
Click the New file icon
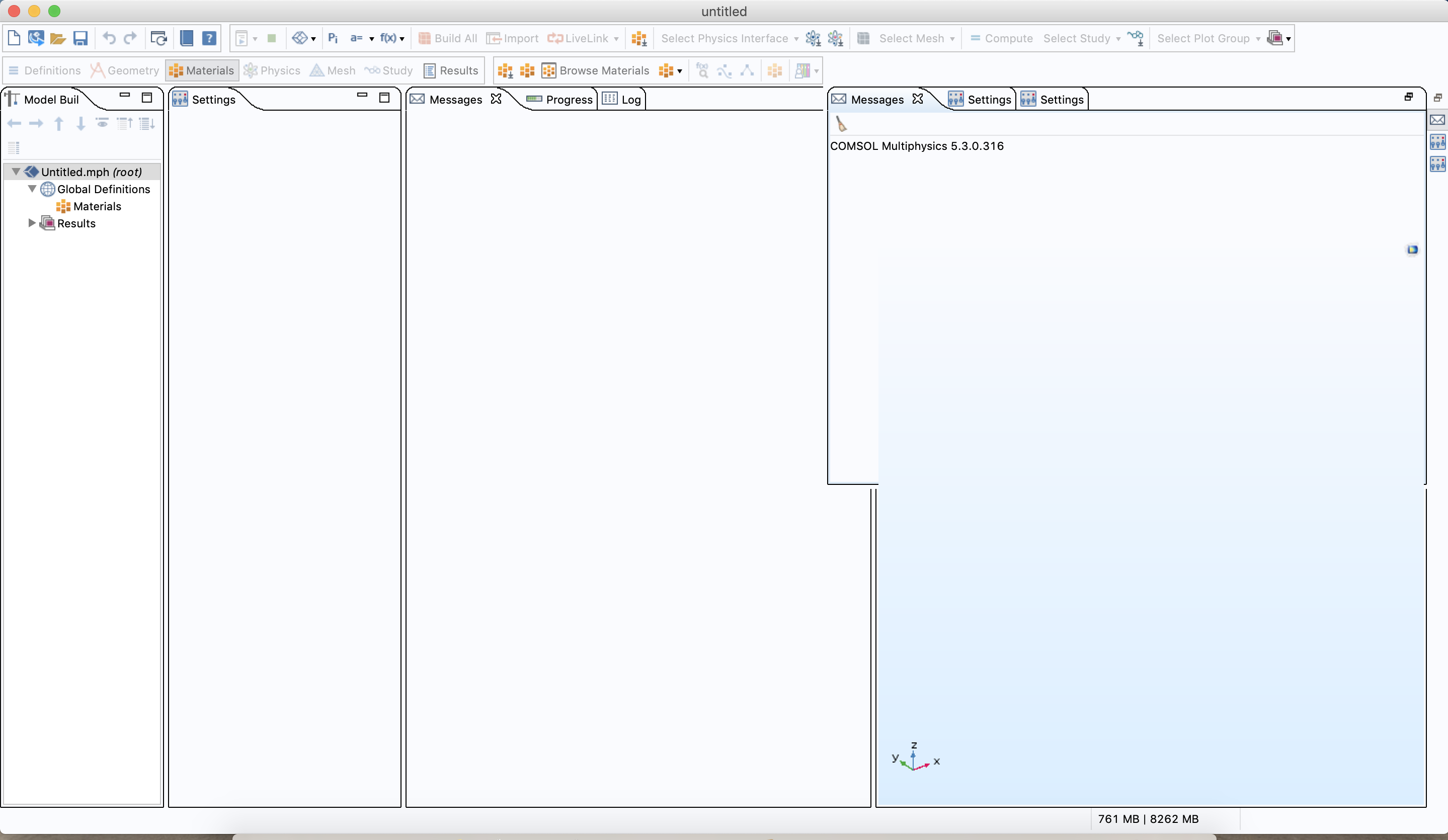click(14, 38)
